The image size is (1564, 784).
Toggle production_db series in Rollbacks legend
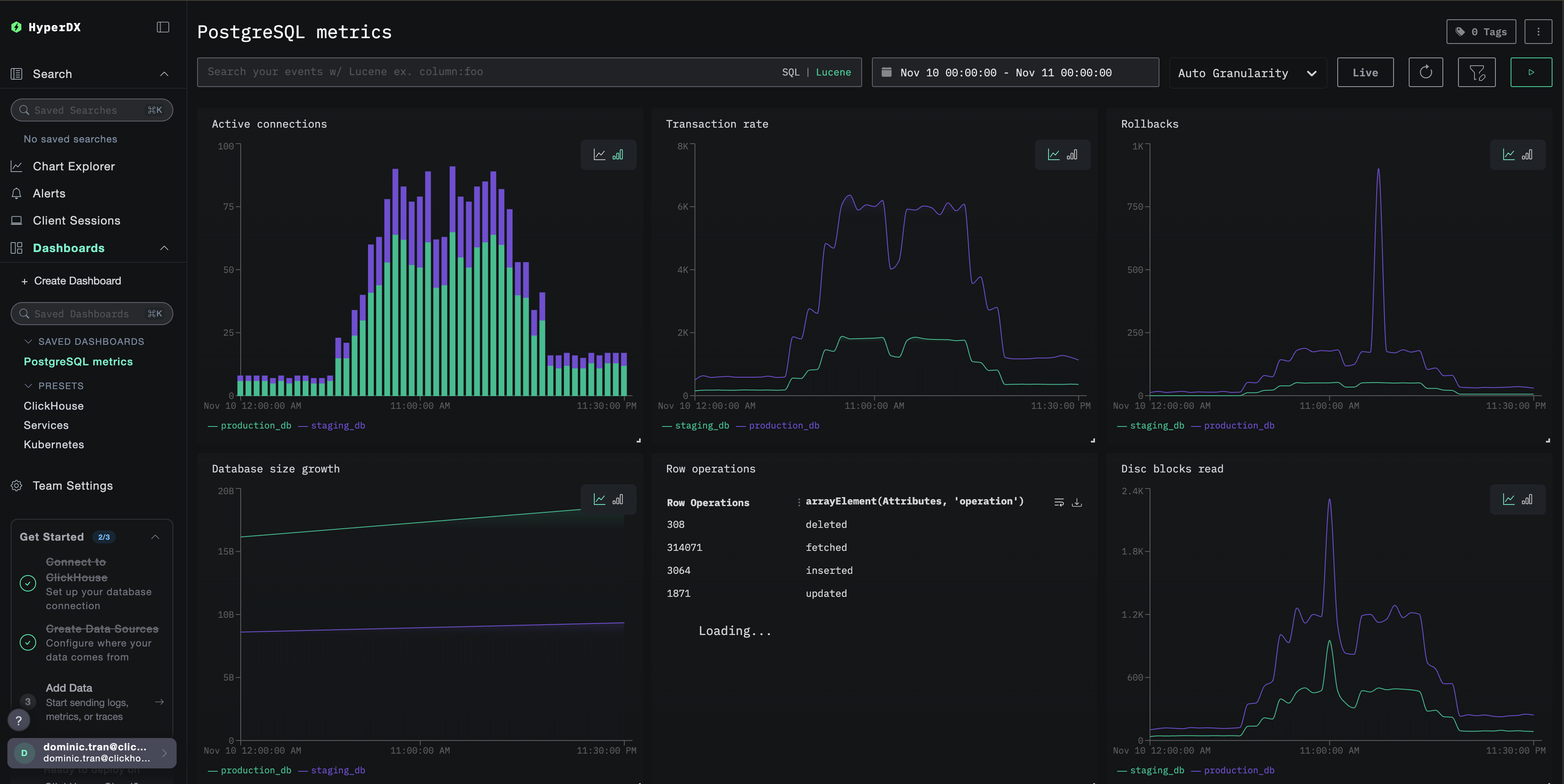[1239, 425]
